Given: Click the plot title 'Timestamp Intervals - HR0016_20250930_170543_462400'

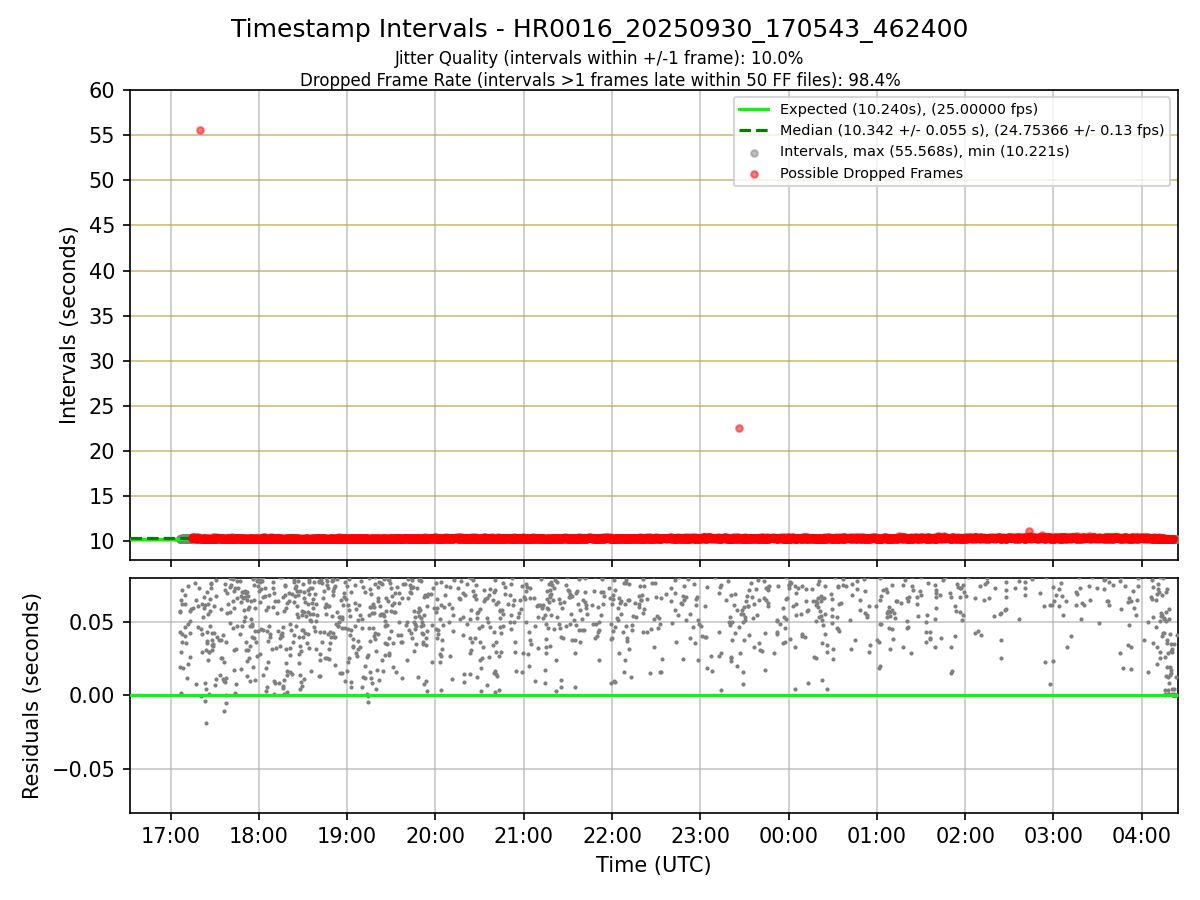Looking at the screenshot, I should (x=599, y=29).
